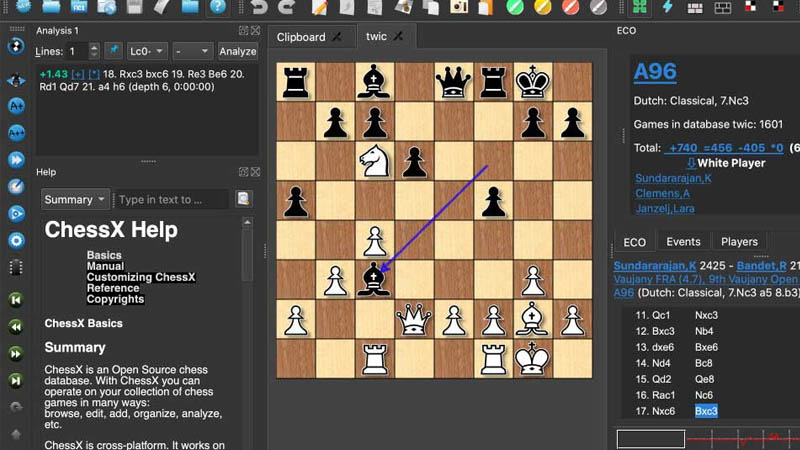Select the Players tab

[x=739, y=242]
